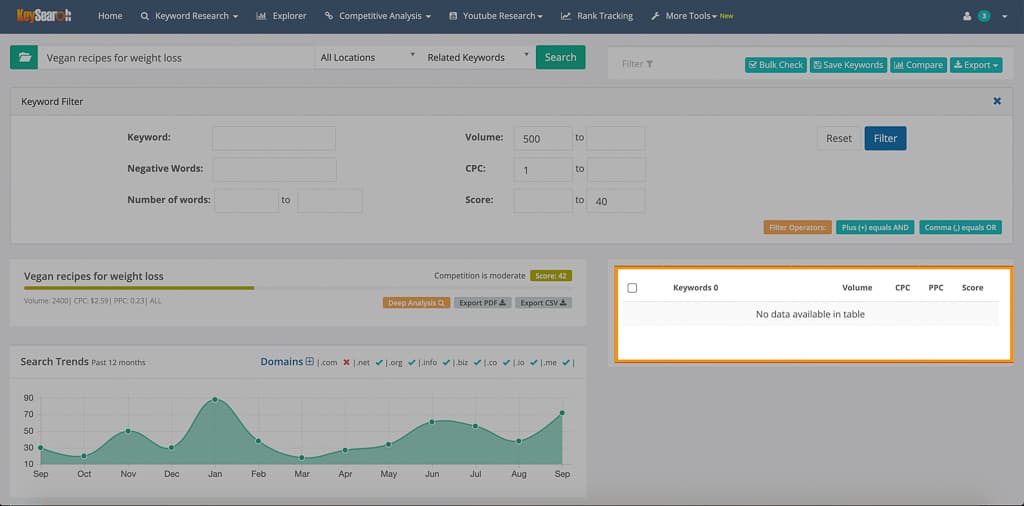
Task: Click the Filter funnel icon
Action: (649, 64)
